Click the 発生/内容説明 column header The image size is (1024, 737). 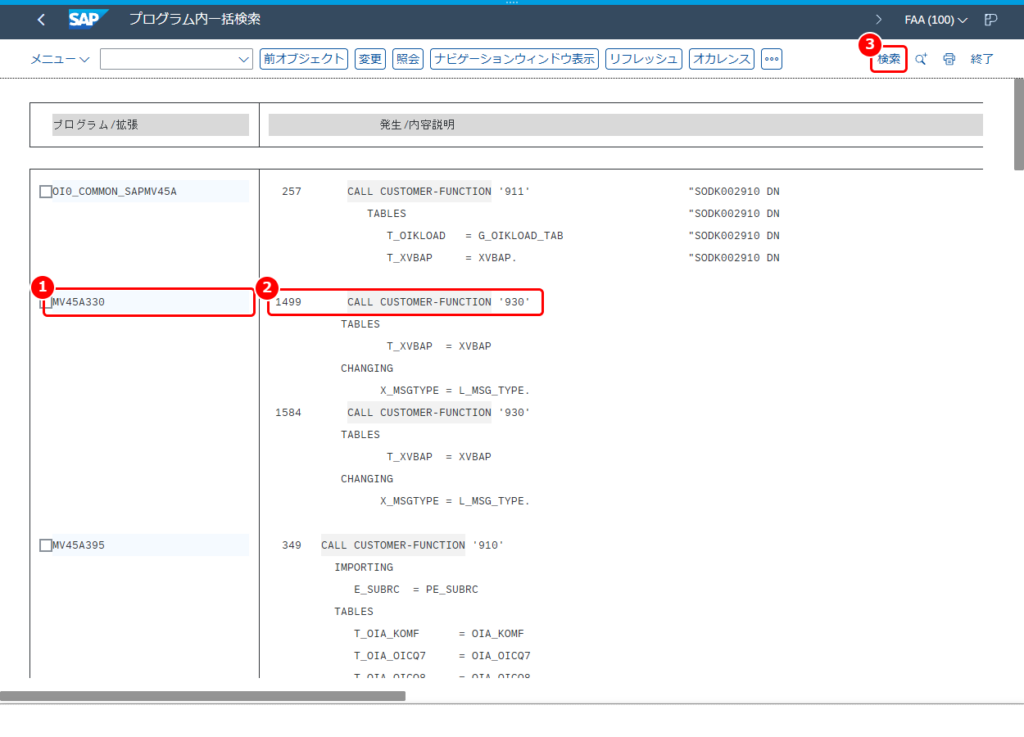(x=626, y=125)
